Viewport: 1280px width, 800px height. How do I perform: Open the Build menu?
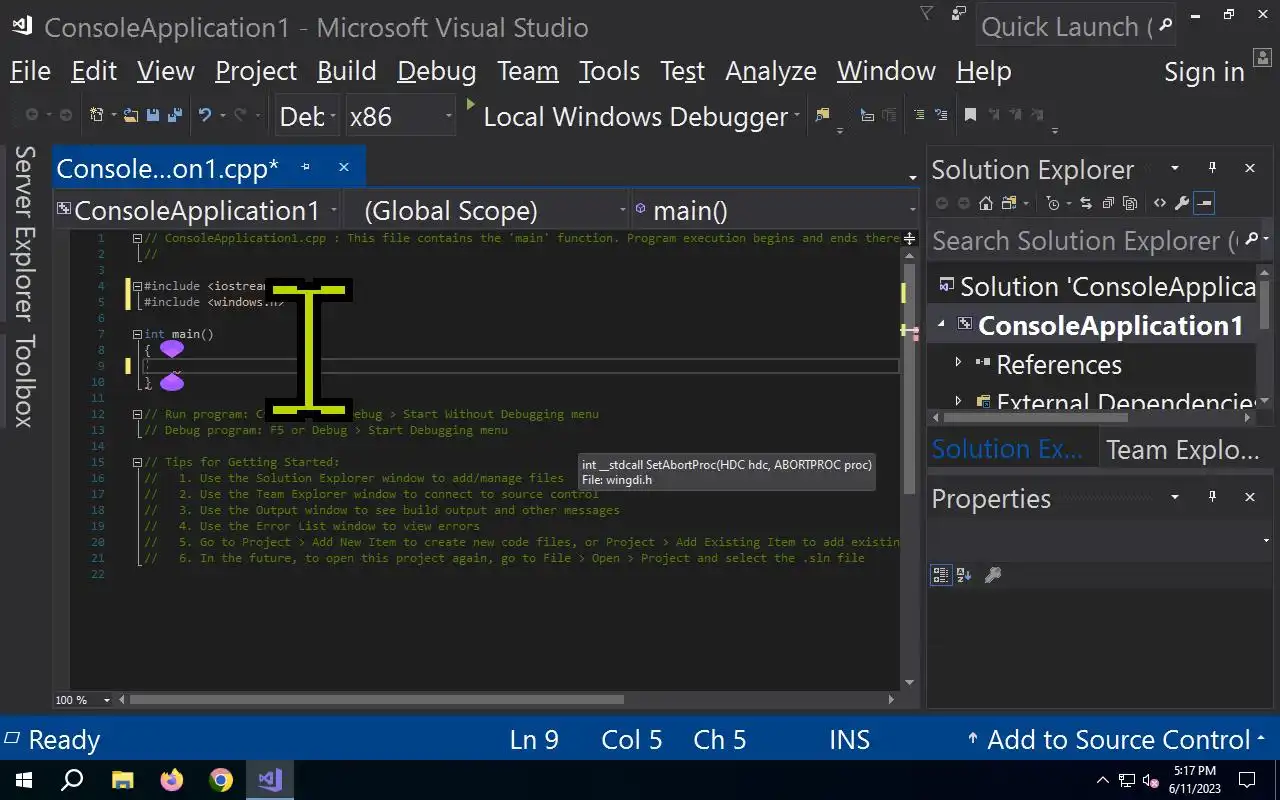(x=347, y=71)
